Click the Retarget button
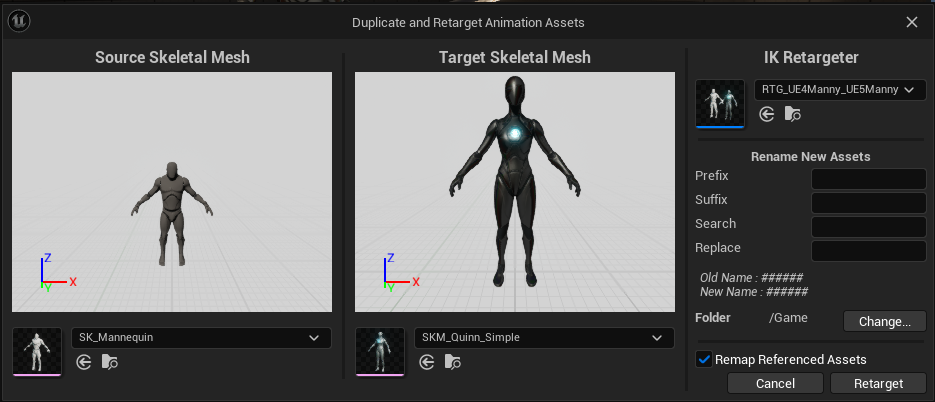This screenshot has width=935, height=402. point(878,384)
